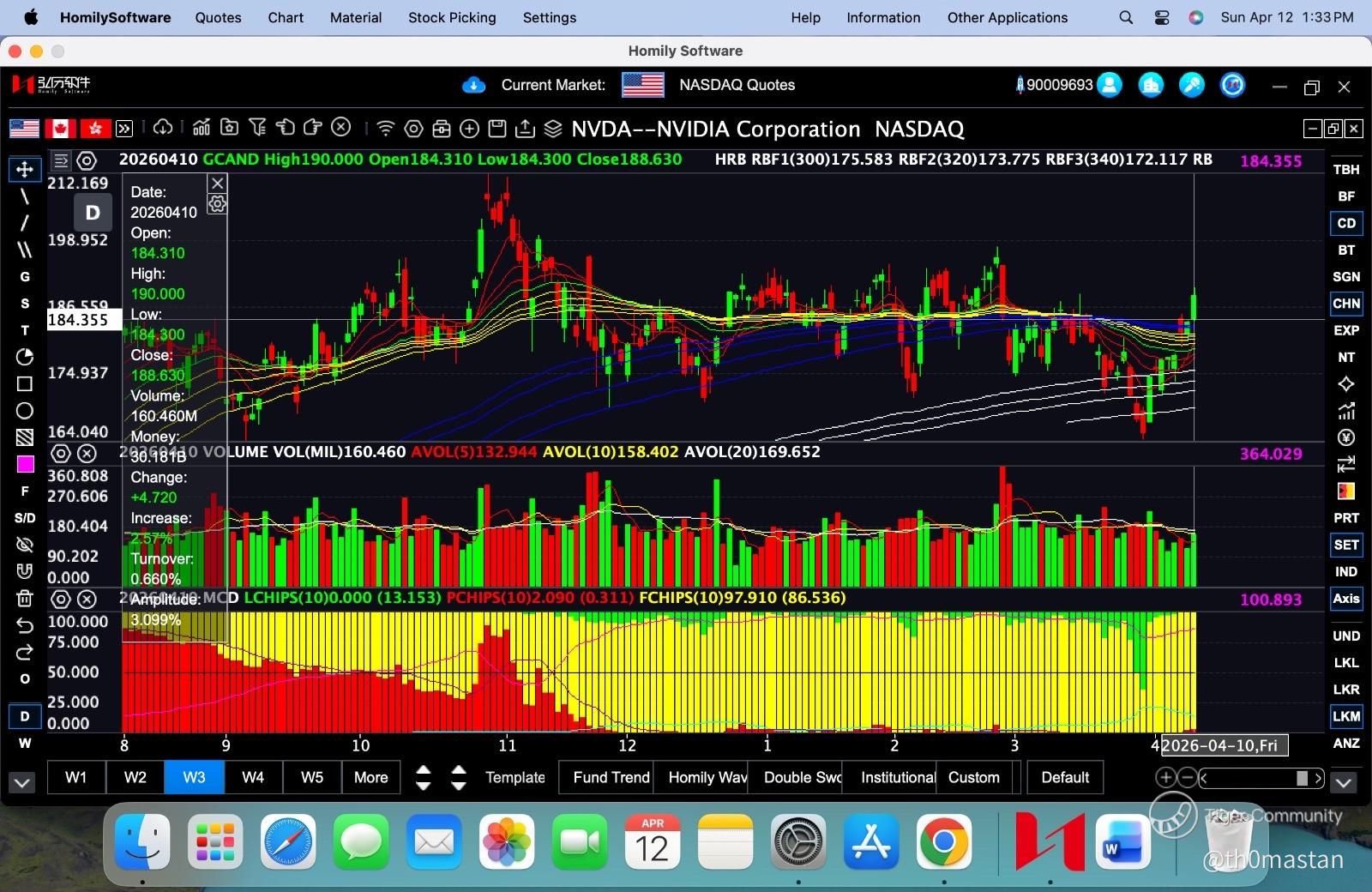Expand the bottom-left down chevron
Screen dimensions: 1372x892
click(22, 782)
